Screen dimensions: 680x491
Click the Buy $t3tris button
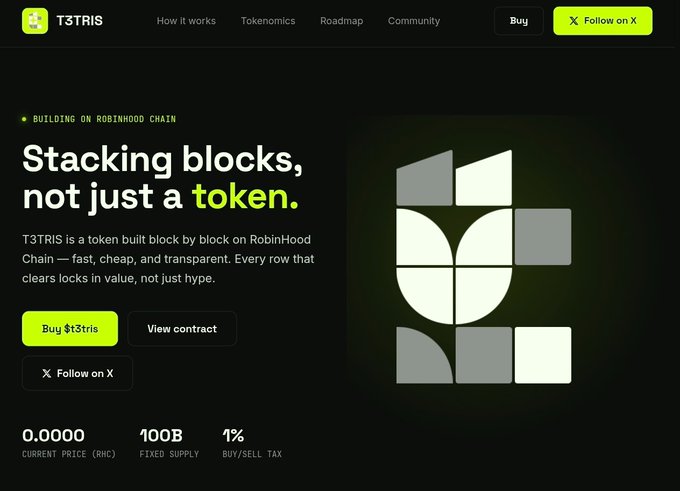click(x=70, y=328)
